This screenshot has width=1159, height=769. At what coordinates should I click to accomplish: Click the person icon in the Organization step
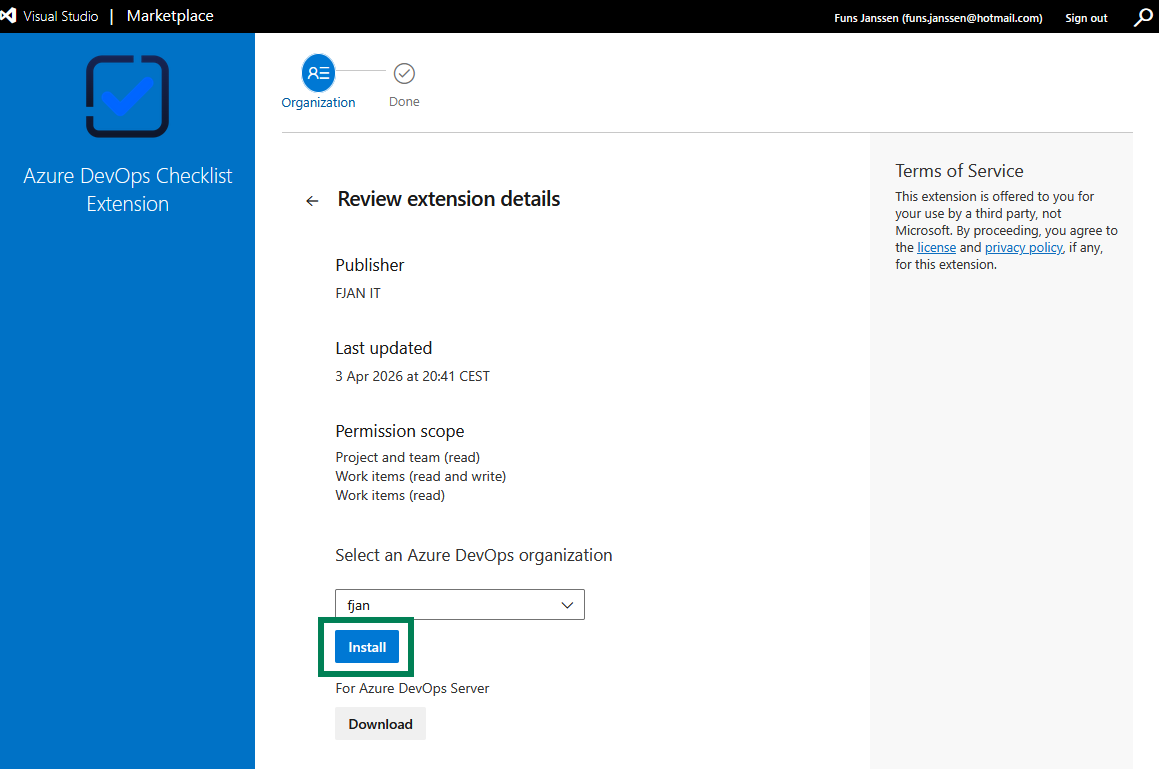(318, 72)
